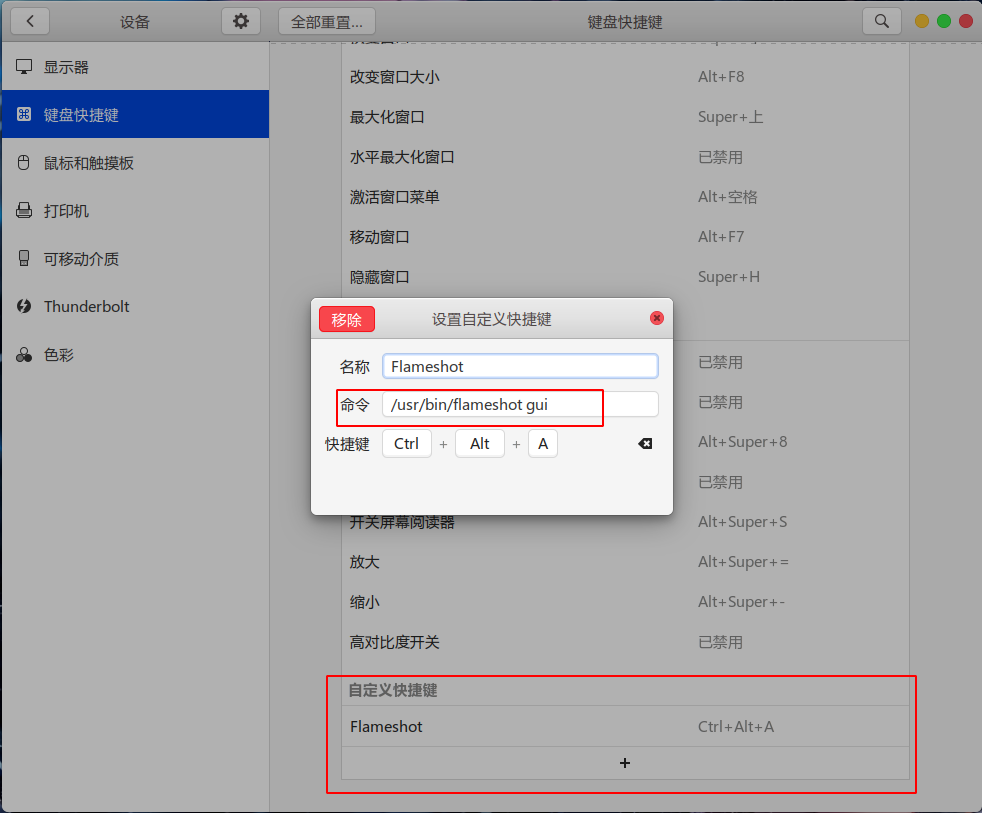Screen dimensions: 982x813
Task: Go back using the header back arrow
Action: 30,21
